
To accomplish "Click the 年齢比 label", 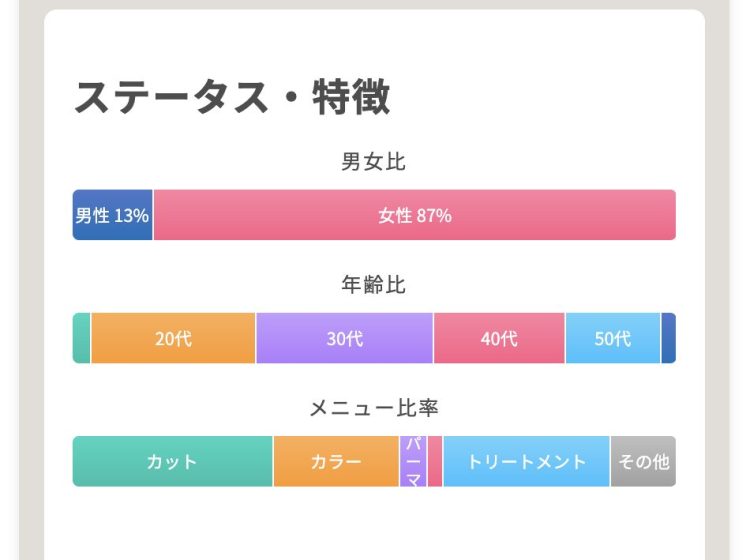I will (374, 285).
